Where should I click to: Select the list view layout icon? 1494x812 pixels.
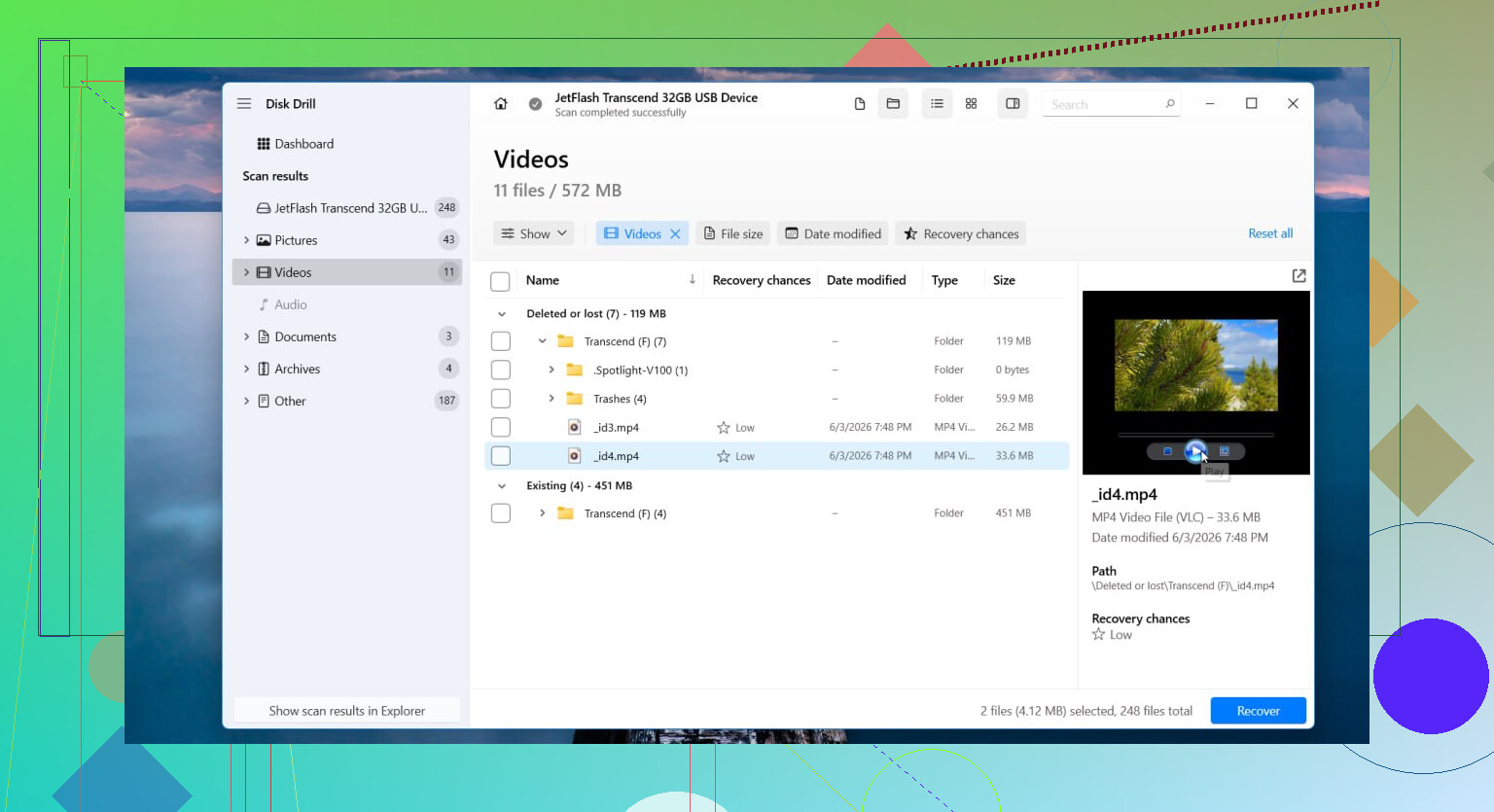pyautogui.click(x=937, y=104)
